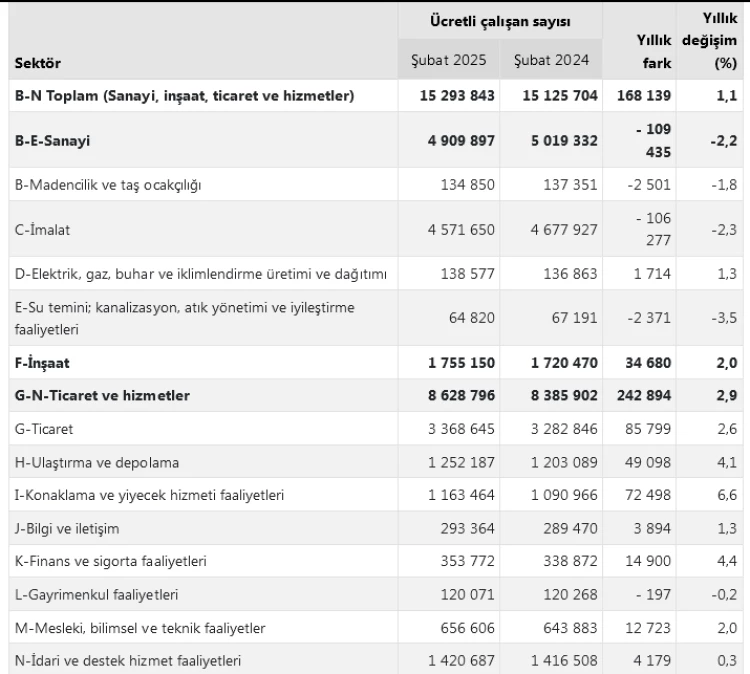The width and height of the screenshot is (750, 674).
Task: Select the B-N Toplam row label
Action: click(x=184, y=96)
